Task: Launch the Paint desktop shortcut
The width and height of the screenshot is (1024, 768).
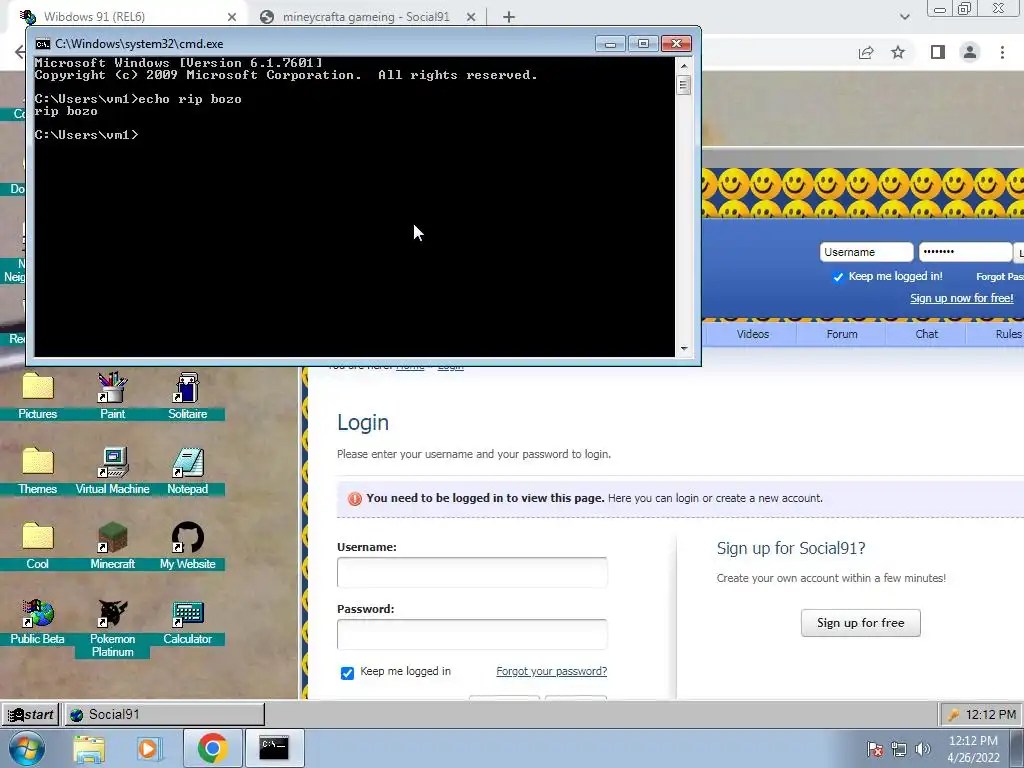Action: coord(112,395)
